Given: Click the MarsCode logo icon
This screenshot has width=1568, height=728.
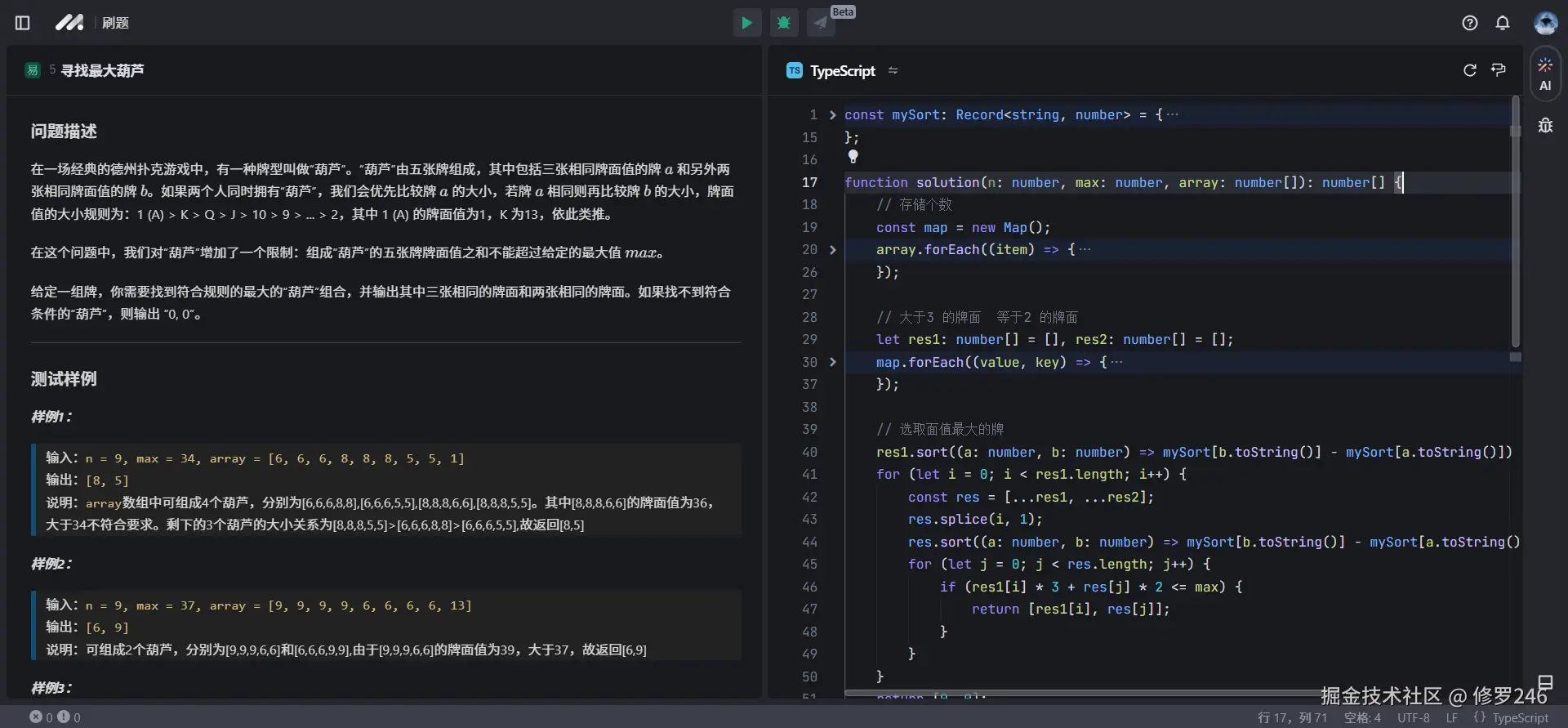Looking at the screenshot, I should (x=69, y=23).
